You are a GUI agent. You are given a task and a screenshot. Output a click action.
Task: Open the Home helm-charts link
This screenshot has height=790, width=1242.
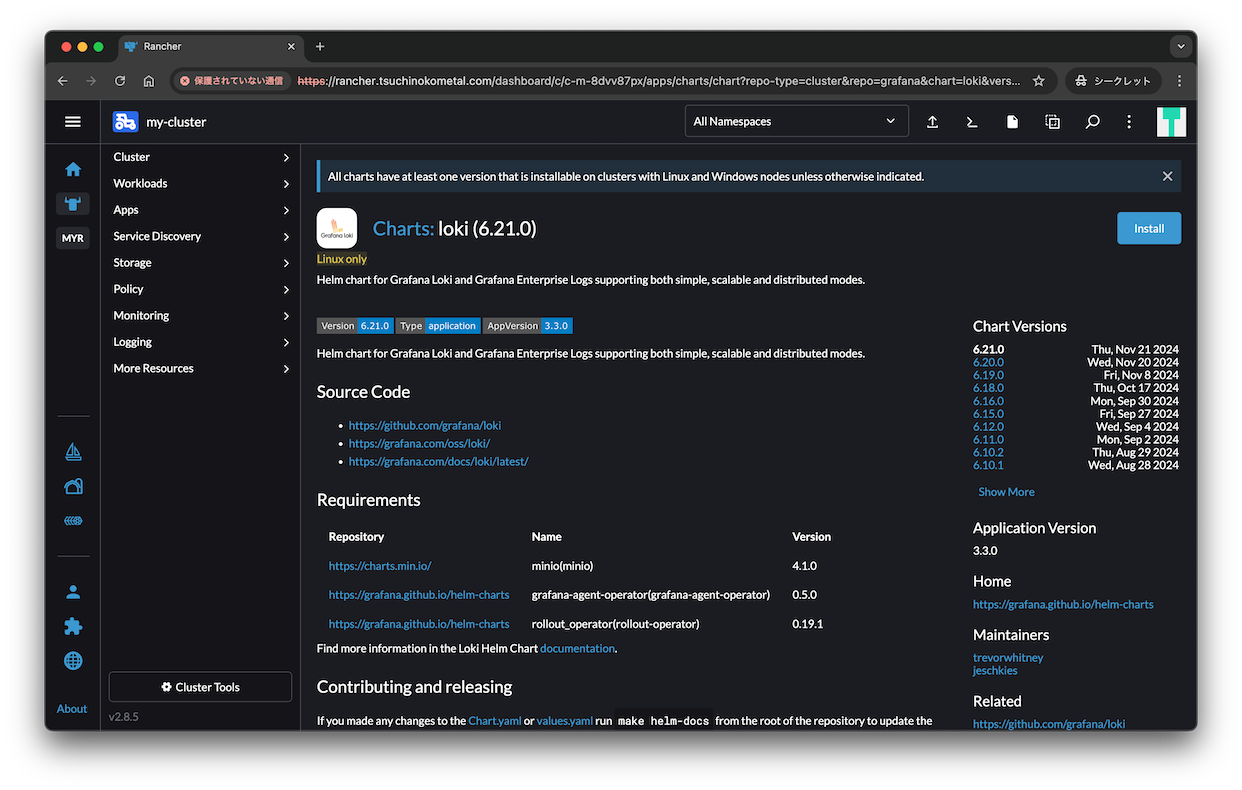click(x=1063, y=604)
